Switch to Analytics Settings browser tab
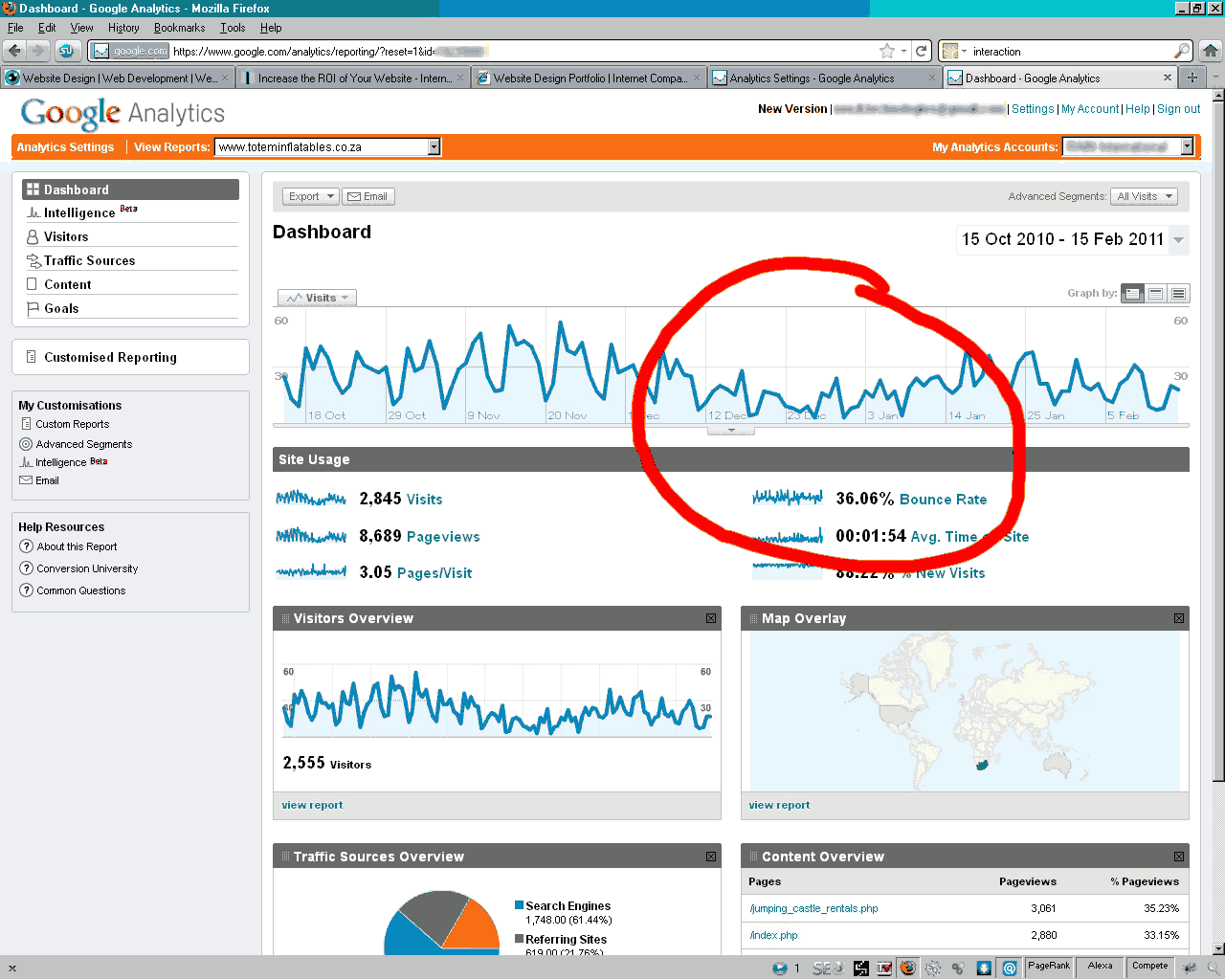 coord(824,78)
